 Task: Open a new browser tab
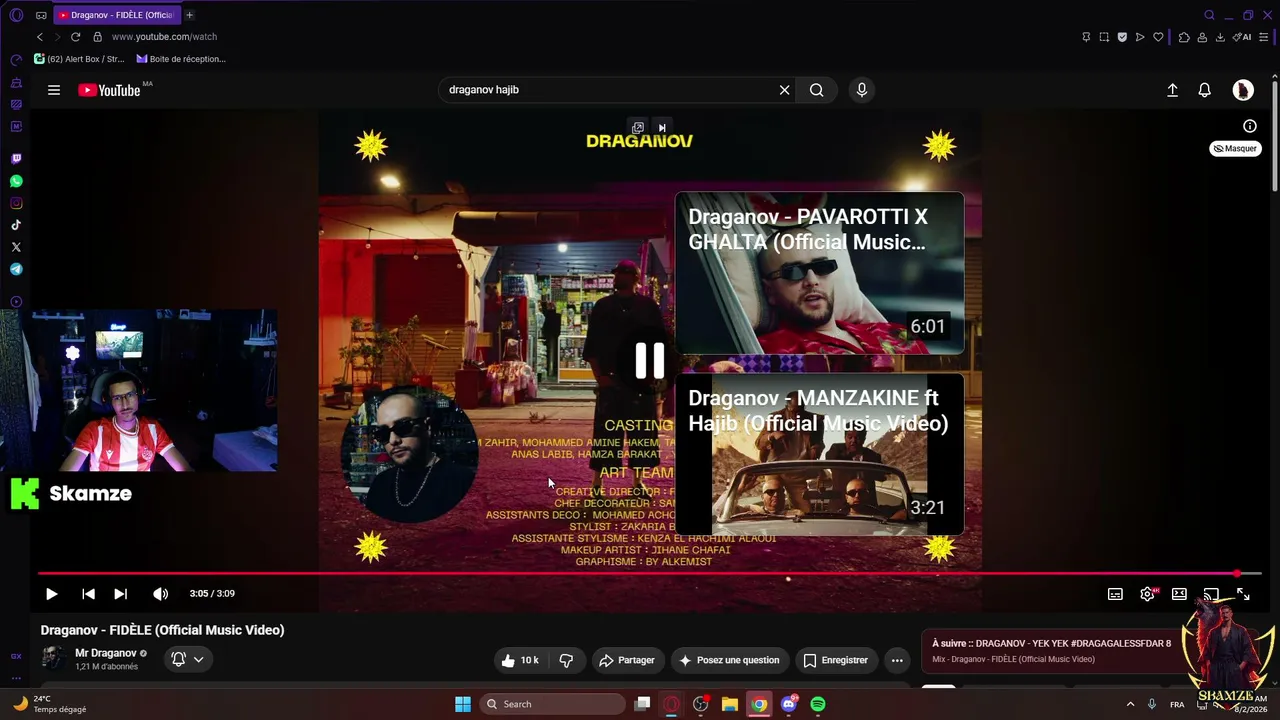point(189,15)
